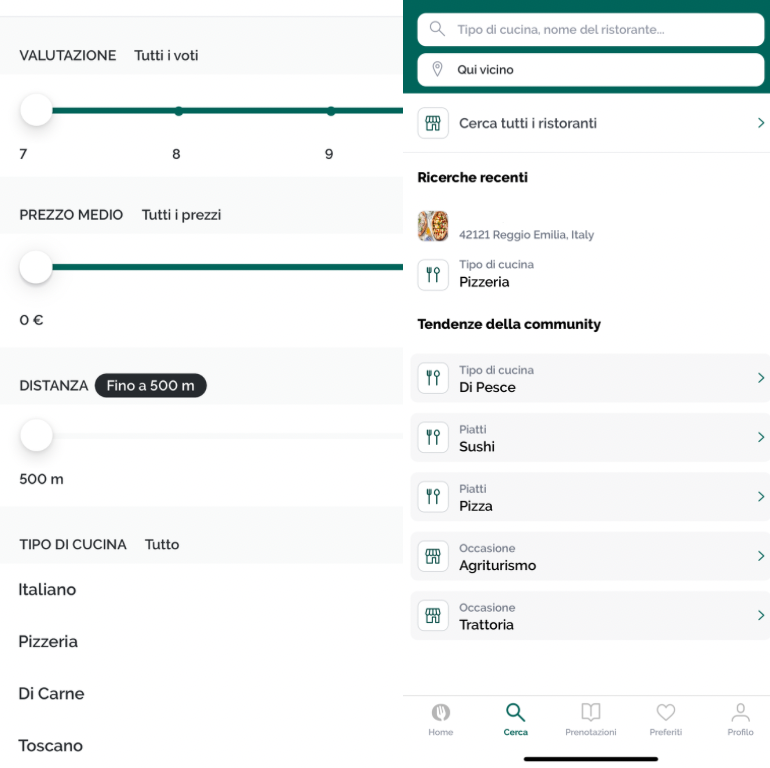Click the magnifier icon in search field
770x768 pixels.
[x=437, y=29]
